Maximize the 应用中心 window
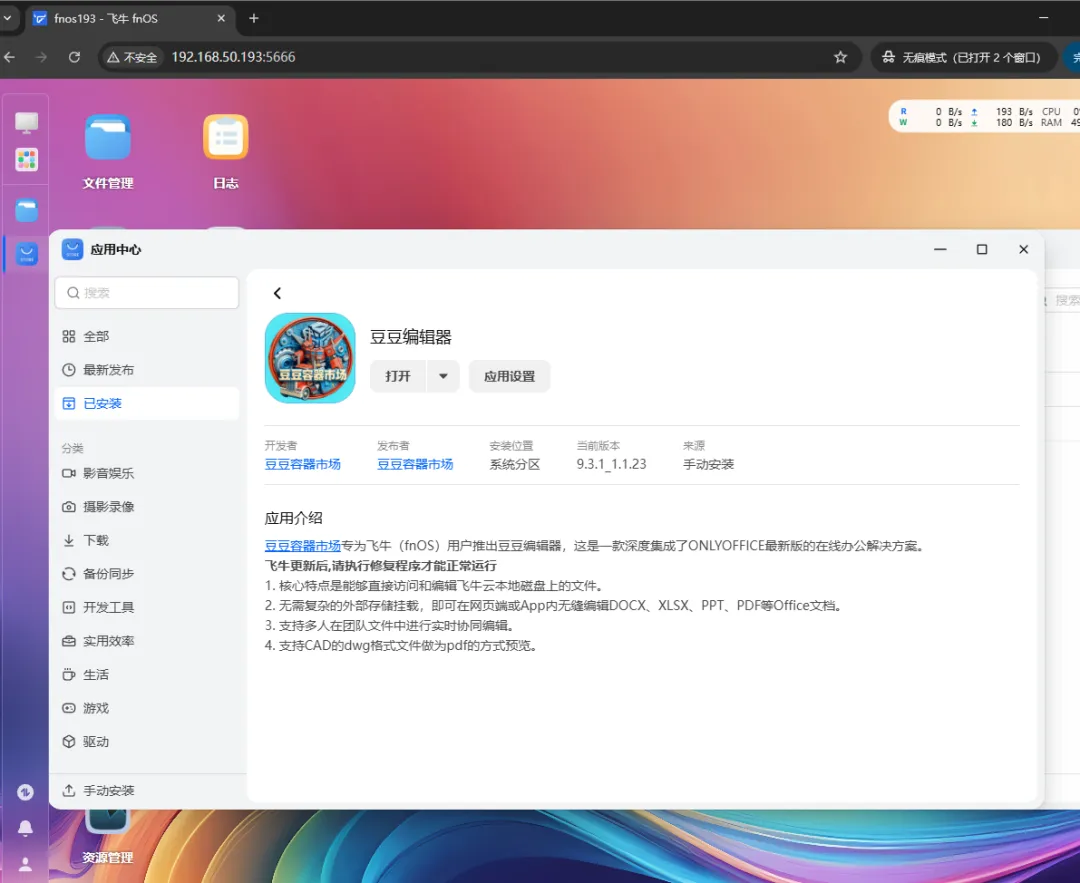Screen dimensions: 1080x883 point(982,249)
